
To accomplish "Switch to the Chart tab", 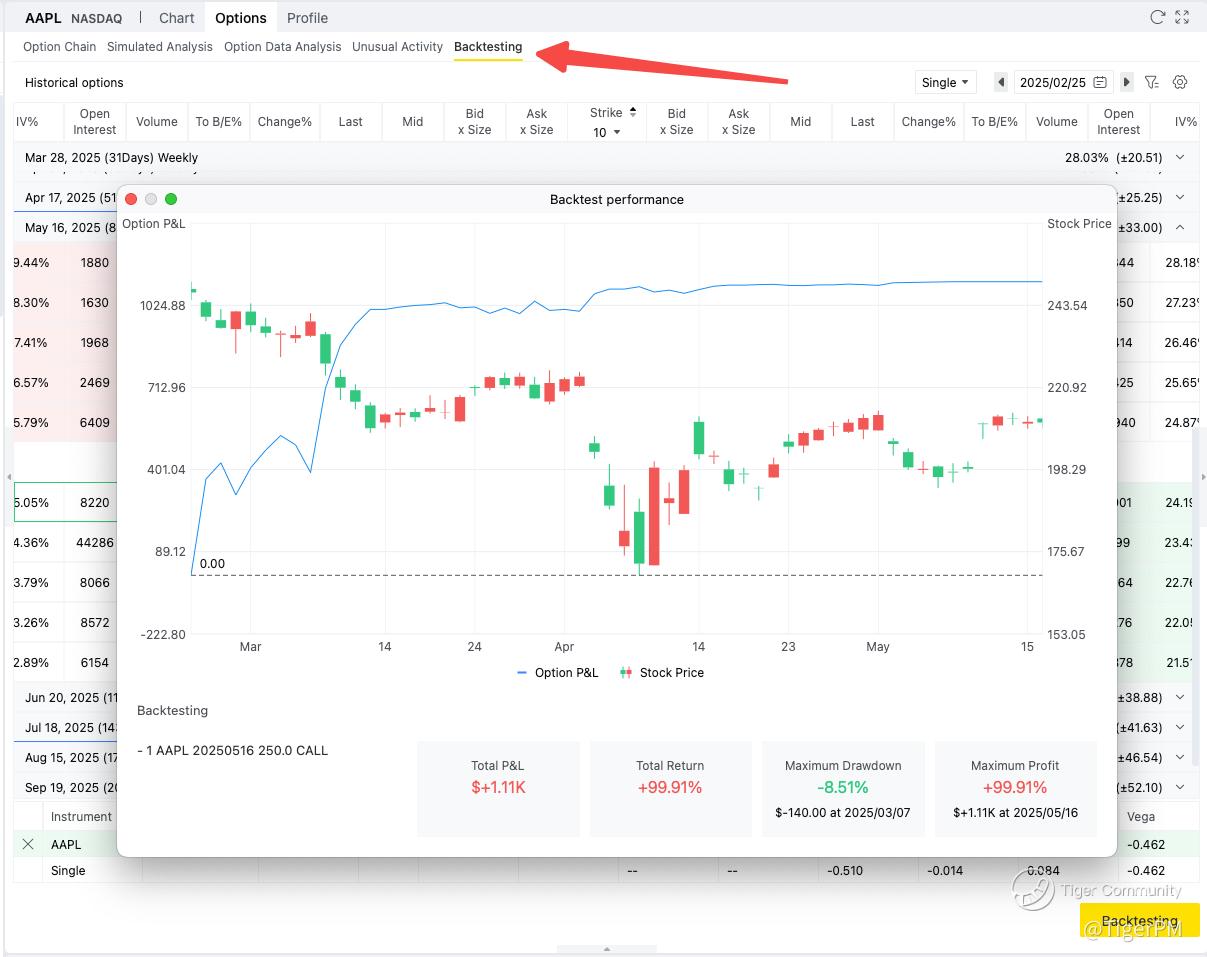I will tap(177, 18).
